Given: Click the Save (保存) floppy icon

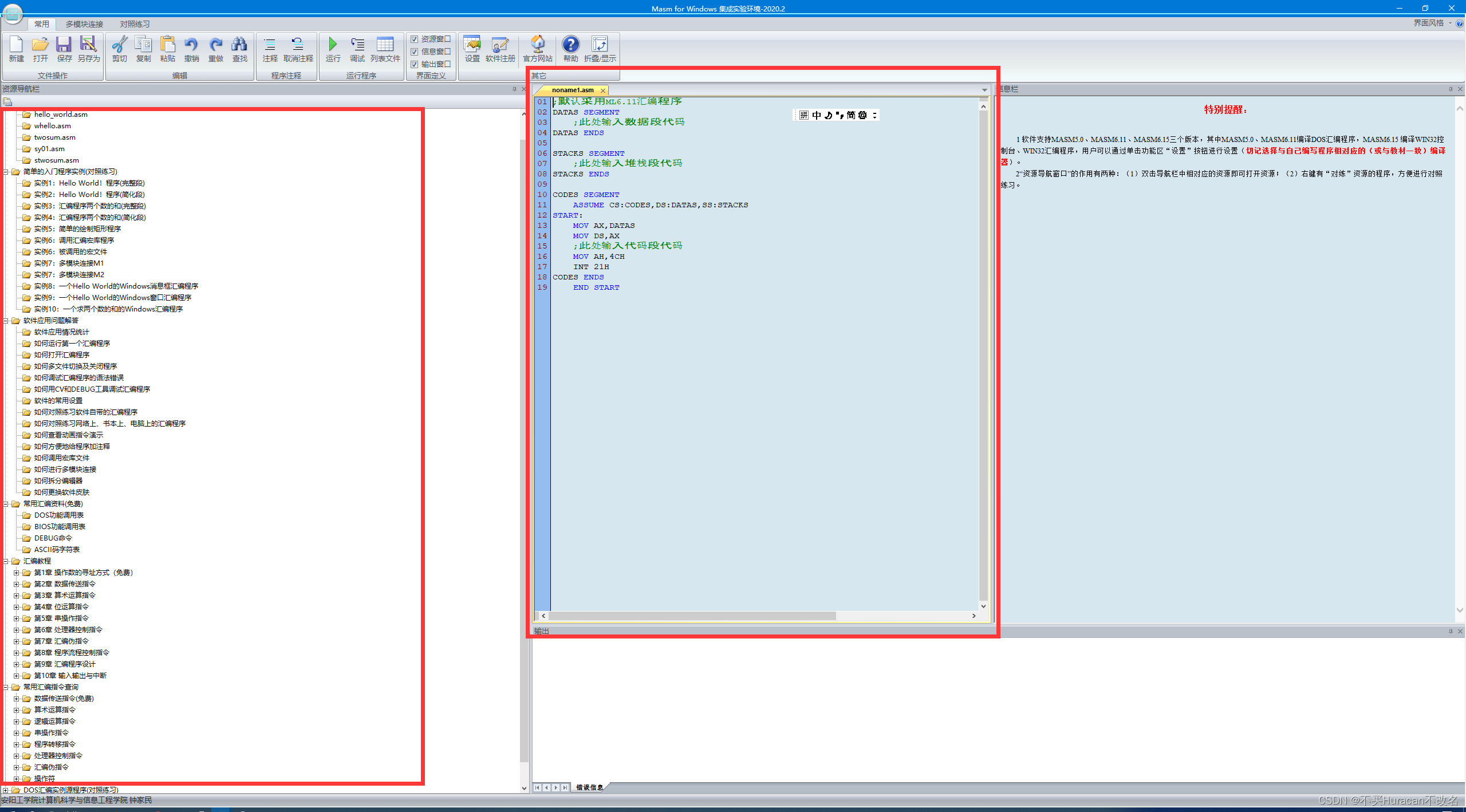Looking at the screenshot, I should tap(64, 45).
